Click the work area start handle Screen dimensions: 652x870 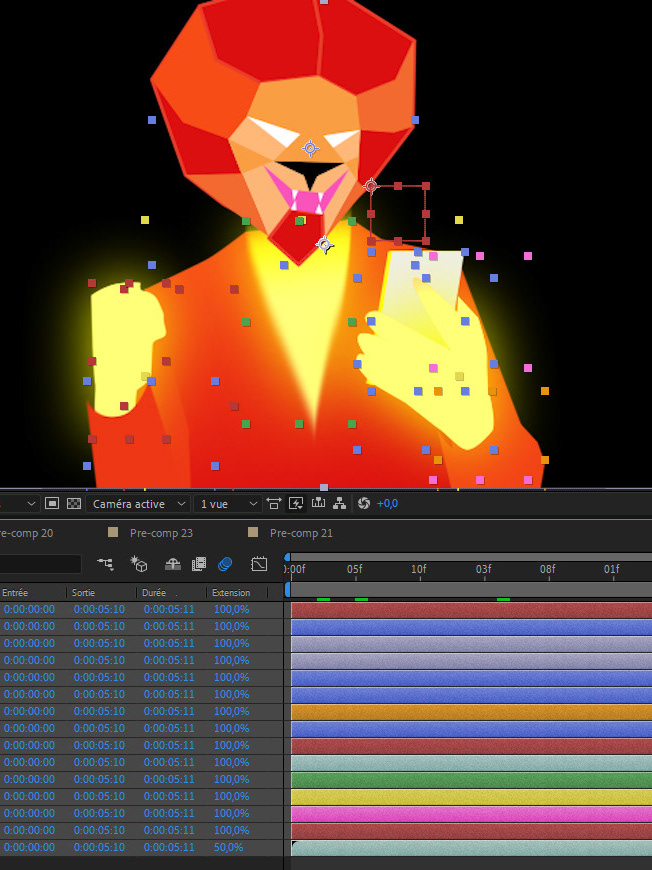(287, 589)
